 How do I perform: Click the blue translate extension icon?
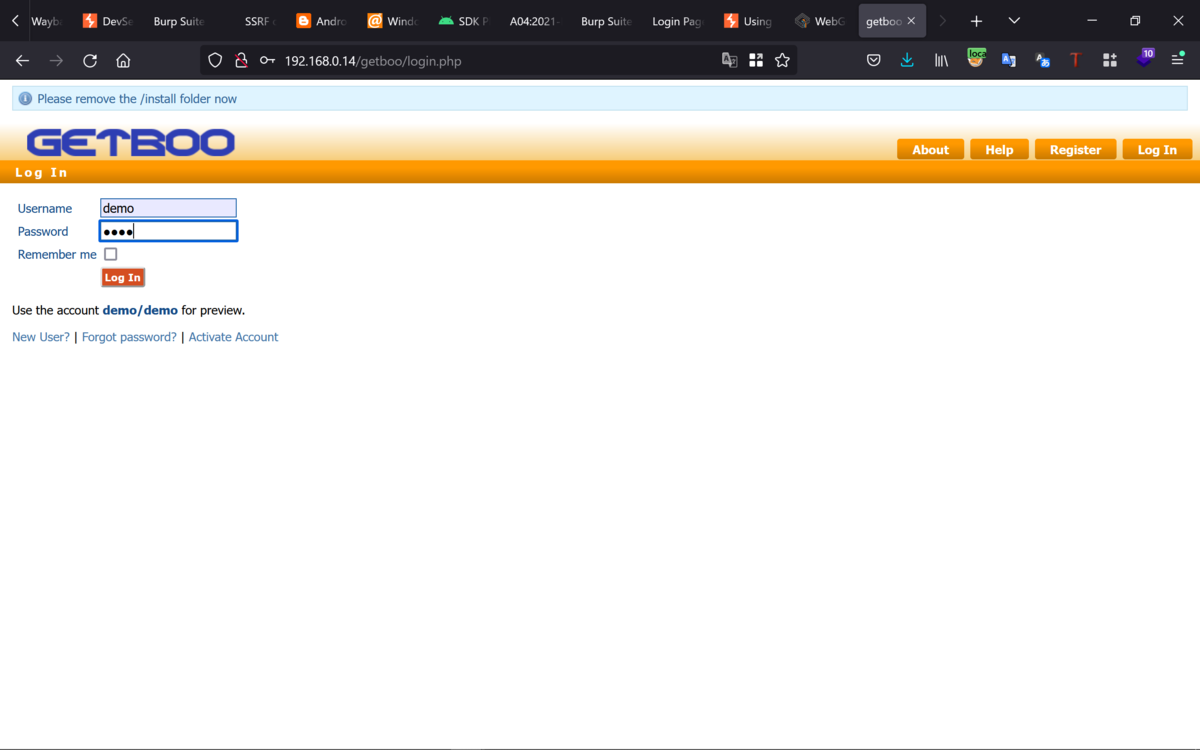1009,61
